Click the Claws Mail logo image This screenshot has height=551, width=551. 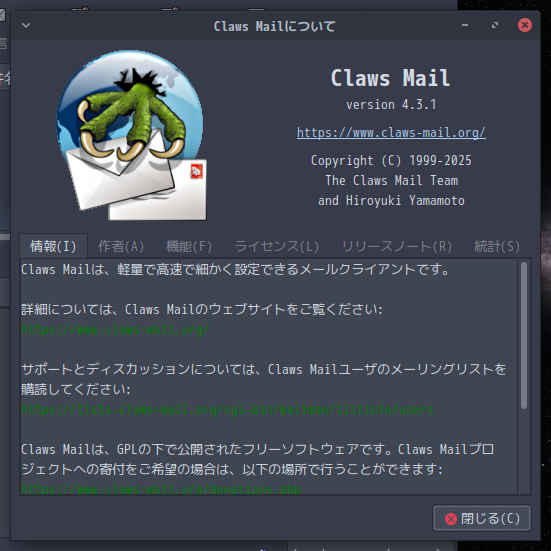(x=132, y=135)
